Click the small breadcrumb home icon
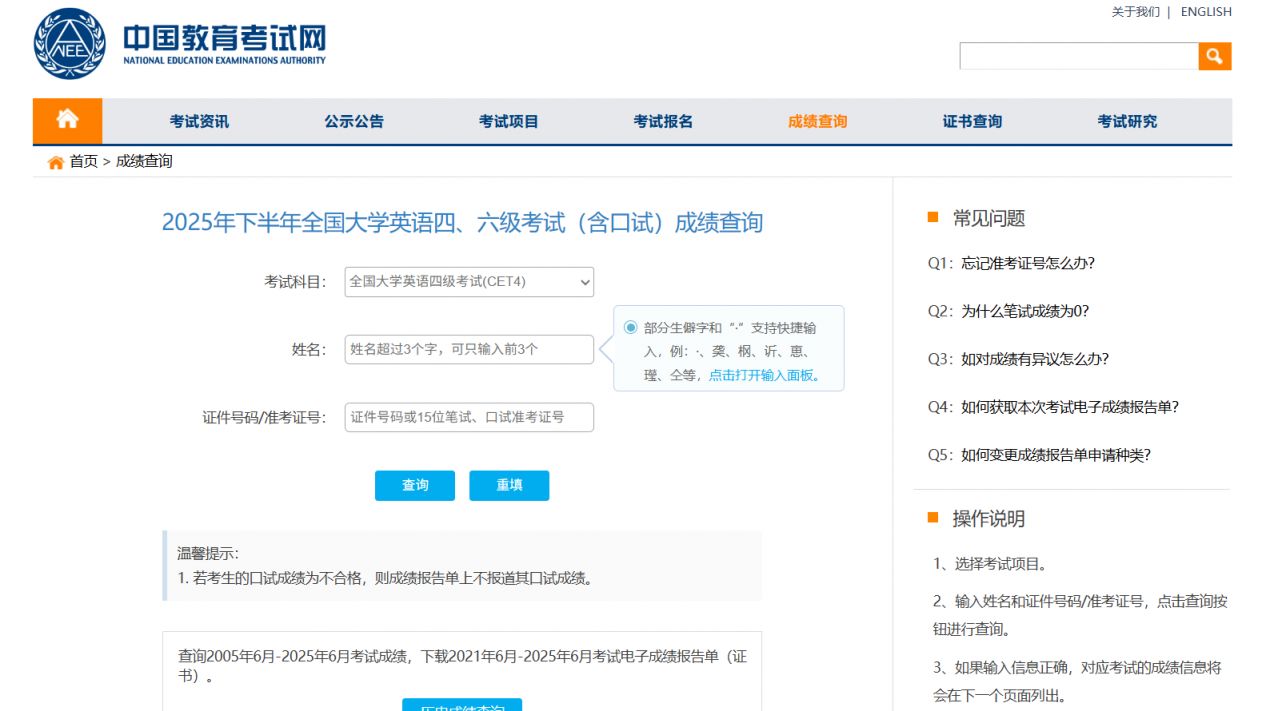 click(x=56, y=162)
